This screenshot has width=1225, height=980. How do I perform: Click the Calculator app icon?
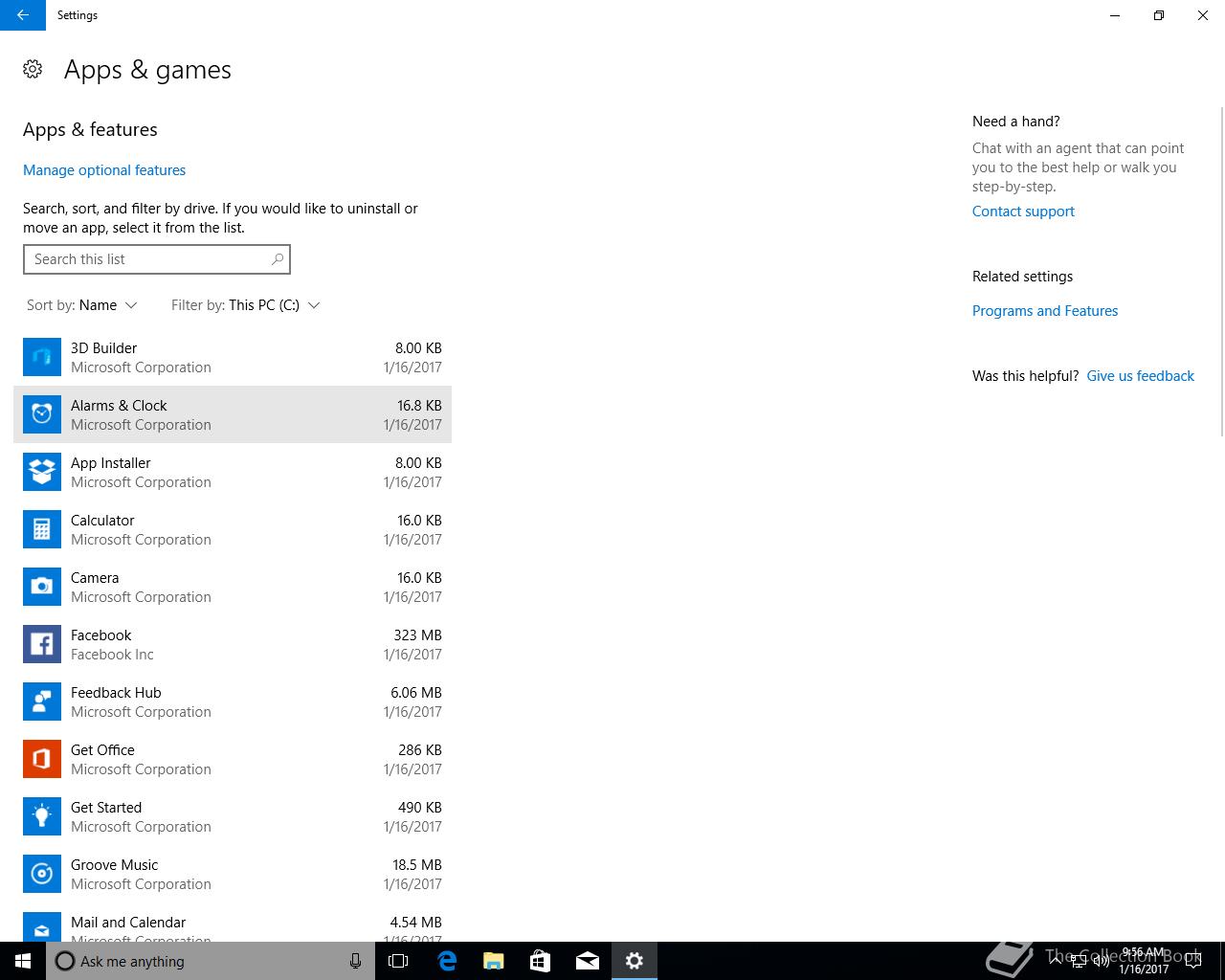click(x=42, y=529)
